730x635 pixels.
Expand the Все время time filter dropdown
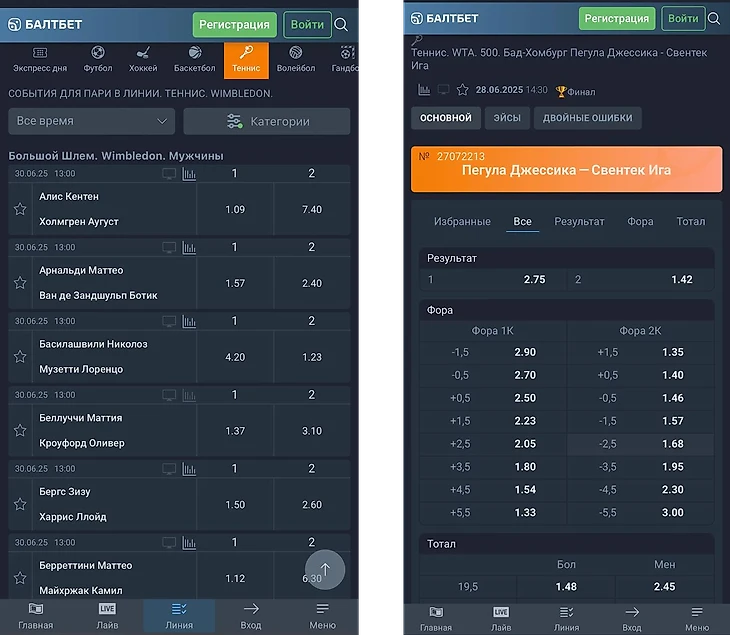[92, 121]
